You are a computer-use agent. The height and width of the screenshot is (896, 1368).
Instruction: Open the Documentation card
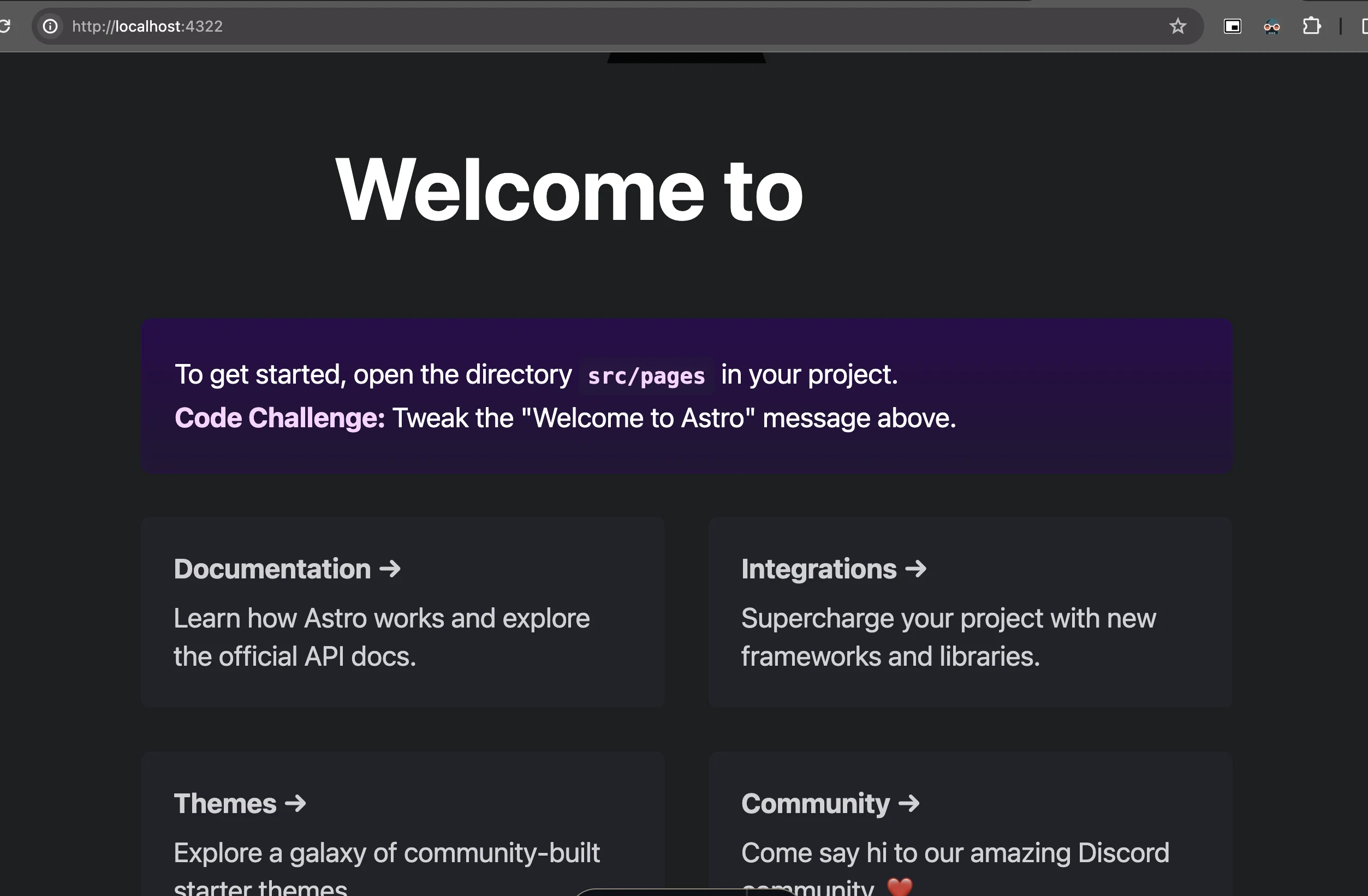pyautogui.click(x=273, y=569)
